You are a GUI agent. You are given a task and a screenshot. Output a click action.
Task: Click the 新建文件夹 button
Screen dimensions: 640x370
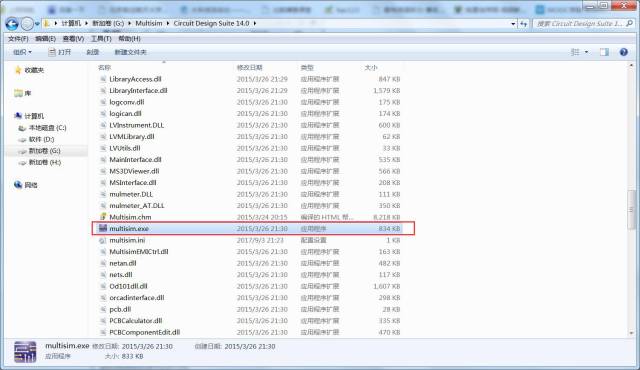(x=130, y=52)
